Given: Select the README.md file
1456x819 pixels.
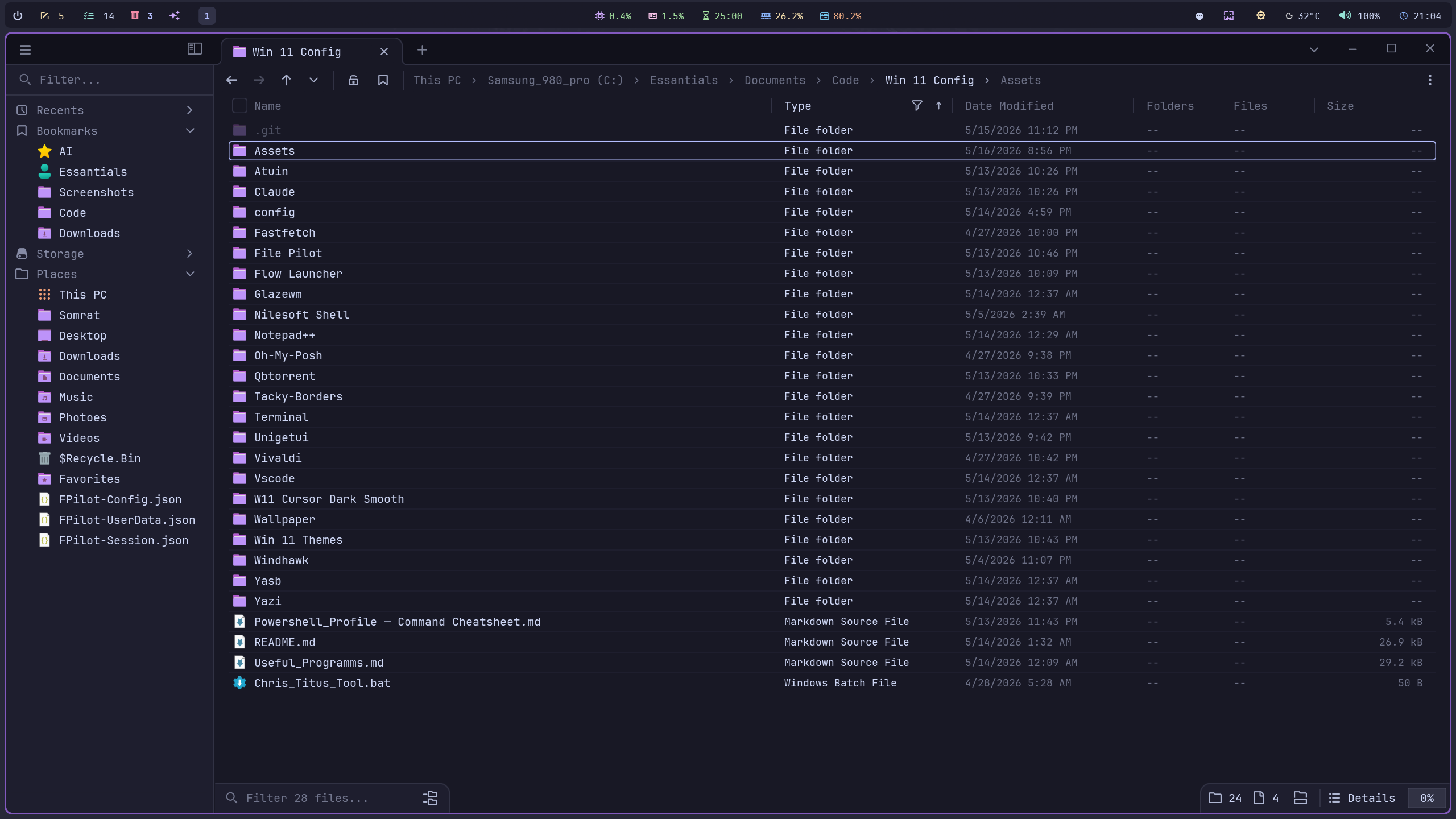Looking at the screenshot, I should [832, 642].
